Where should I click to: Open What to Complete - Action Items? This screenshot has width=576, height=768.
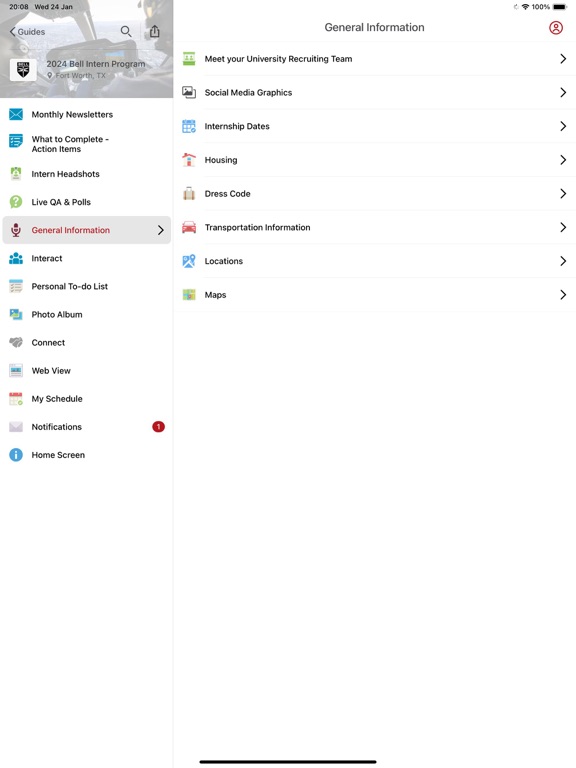(87, 144)
